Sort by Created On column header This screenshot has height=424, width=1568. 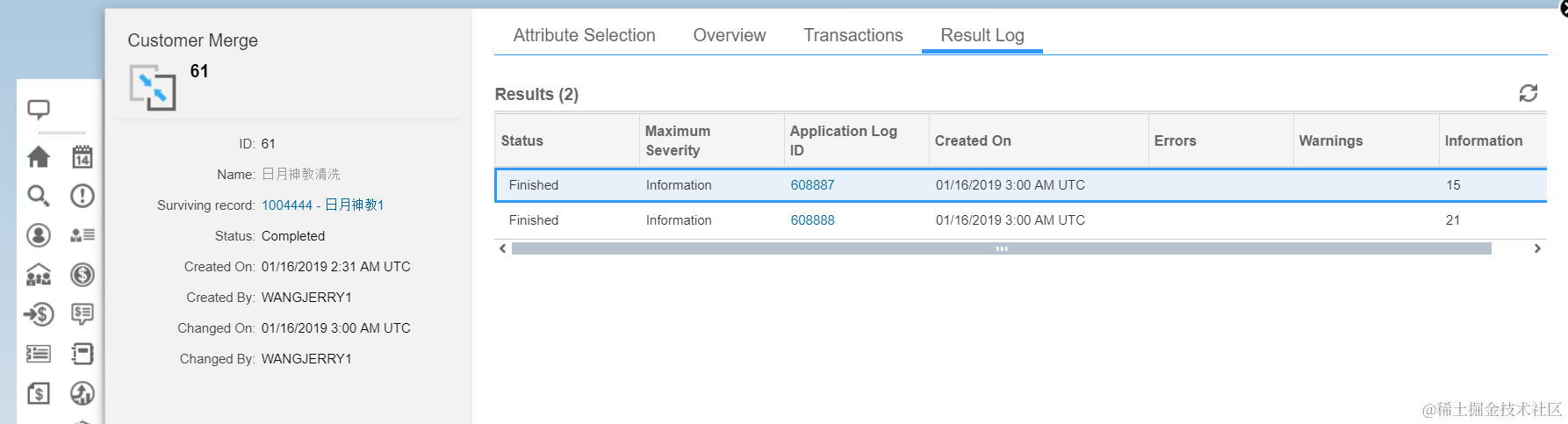click(1039, 140)
